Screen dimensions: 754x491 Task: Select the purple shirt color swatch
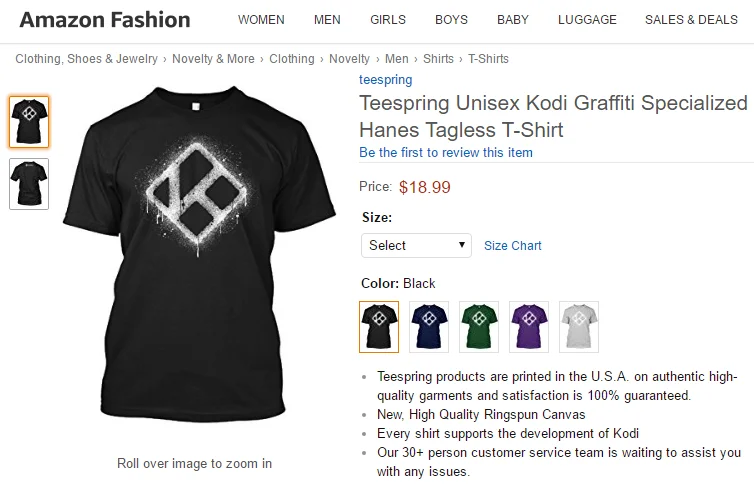click(x=529, y=327)
